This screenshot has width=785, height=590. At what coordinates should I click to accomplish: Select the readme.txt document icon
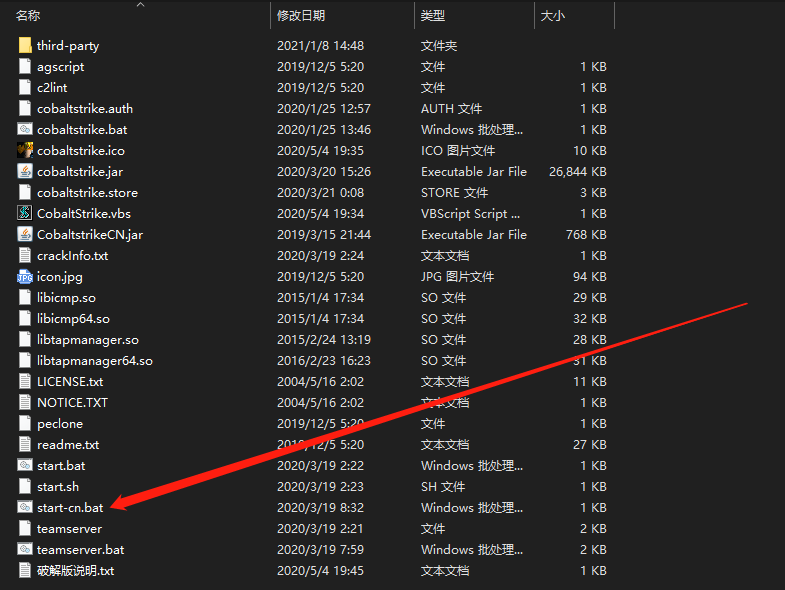25,445
